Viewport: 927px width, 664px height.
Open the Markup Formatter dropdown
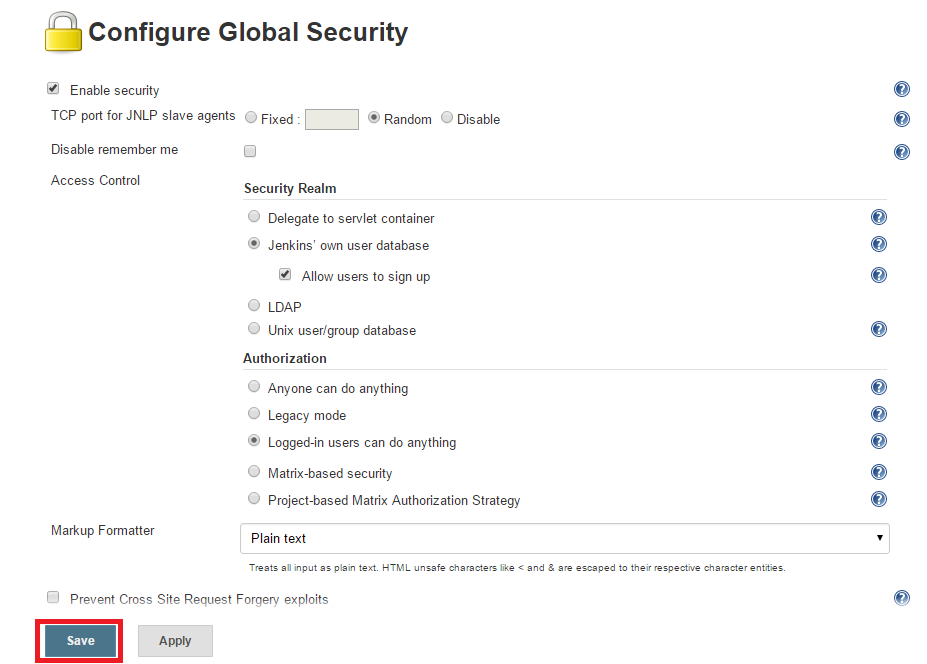[565, 538]
